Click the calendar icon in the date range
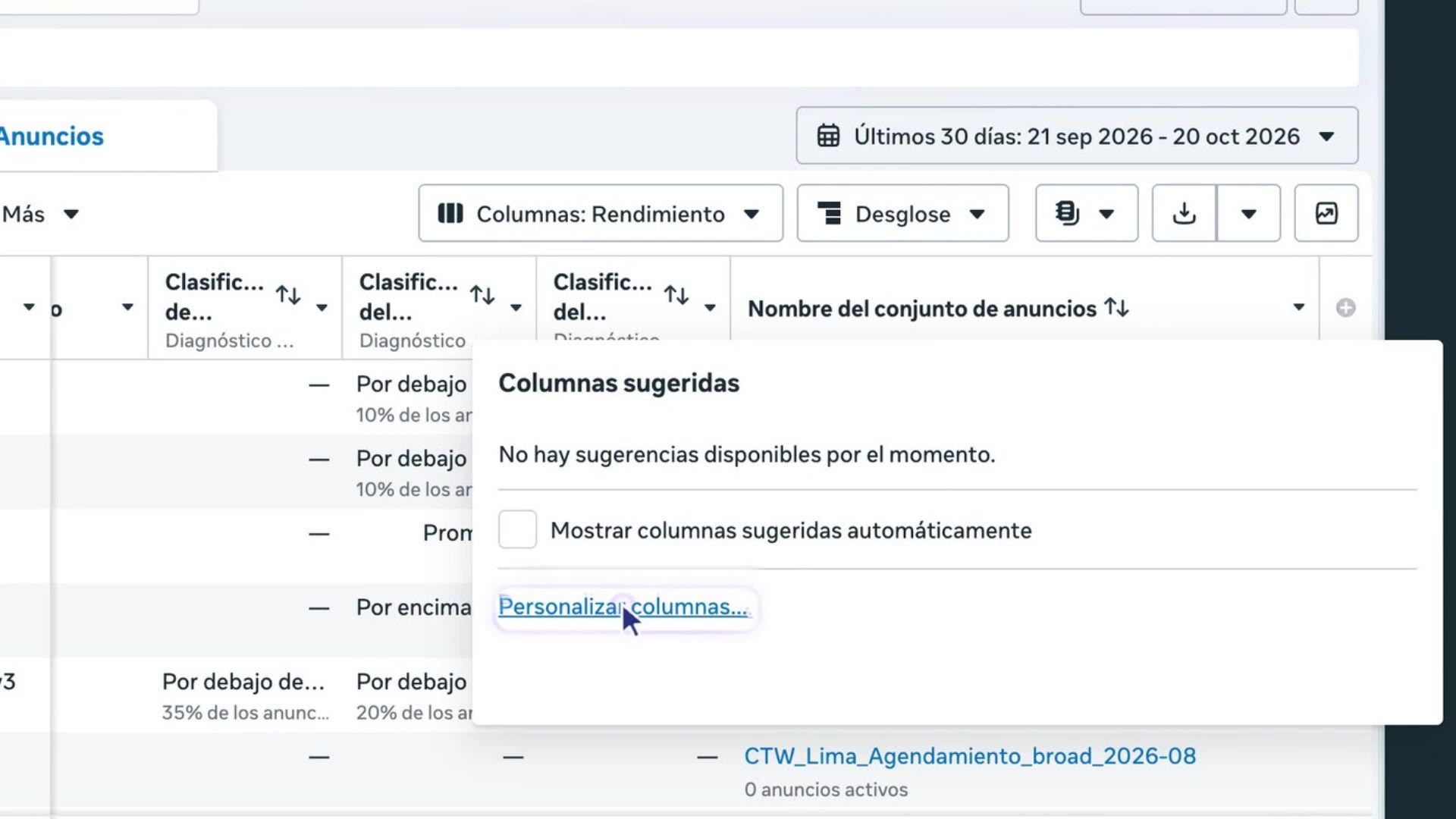 [x=828, y=136]
